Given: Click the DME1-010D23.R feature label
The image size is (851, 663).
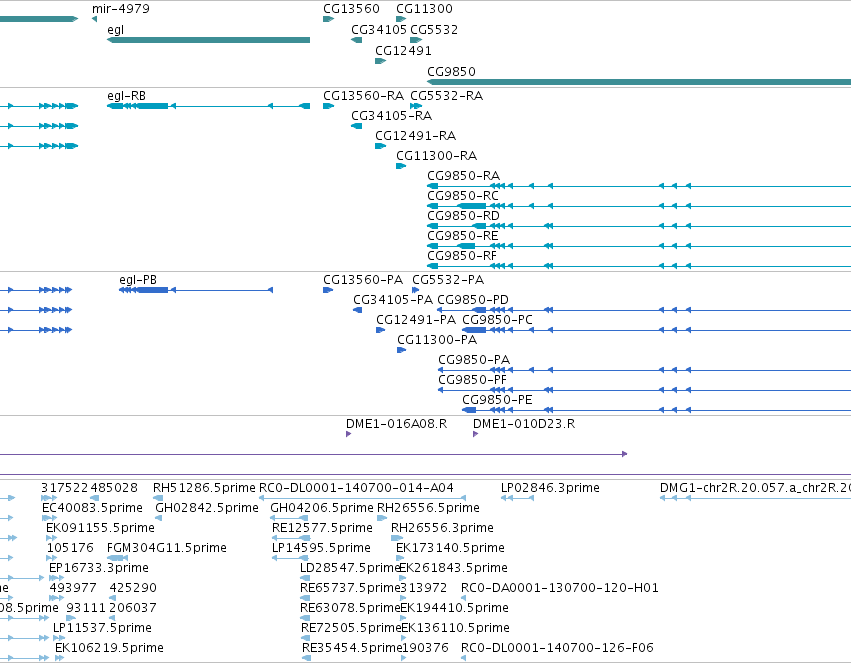Looking at the screenshot, I should point(524,424).
